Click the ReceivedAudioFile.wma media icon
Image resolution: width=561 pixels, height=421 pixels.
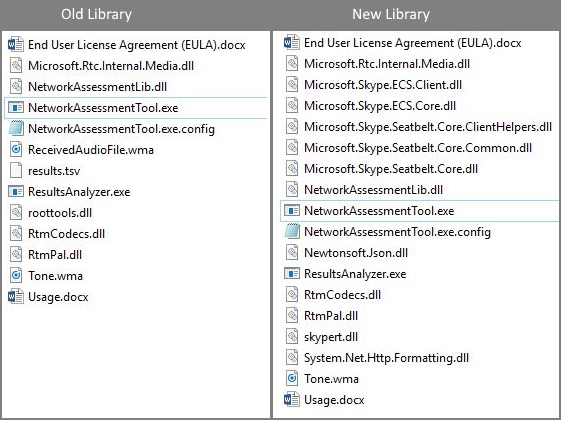coord(16,150)
